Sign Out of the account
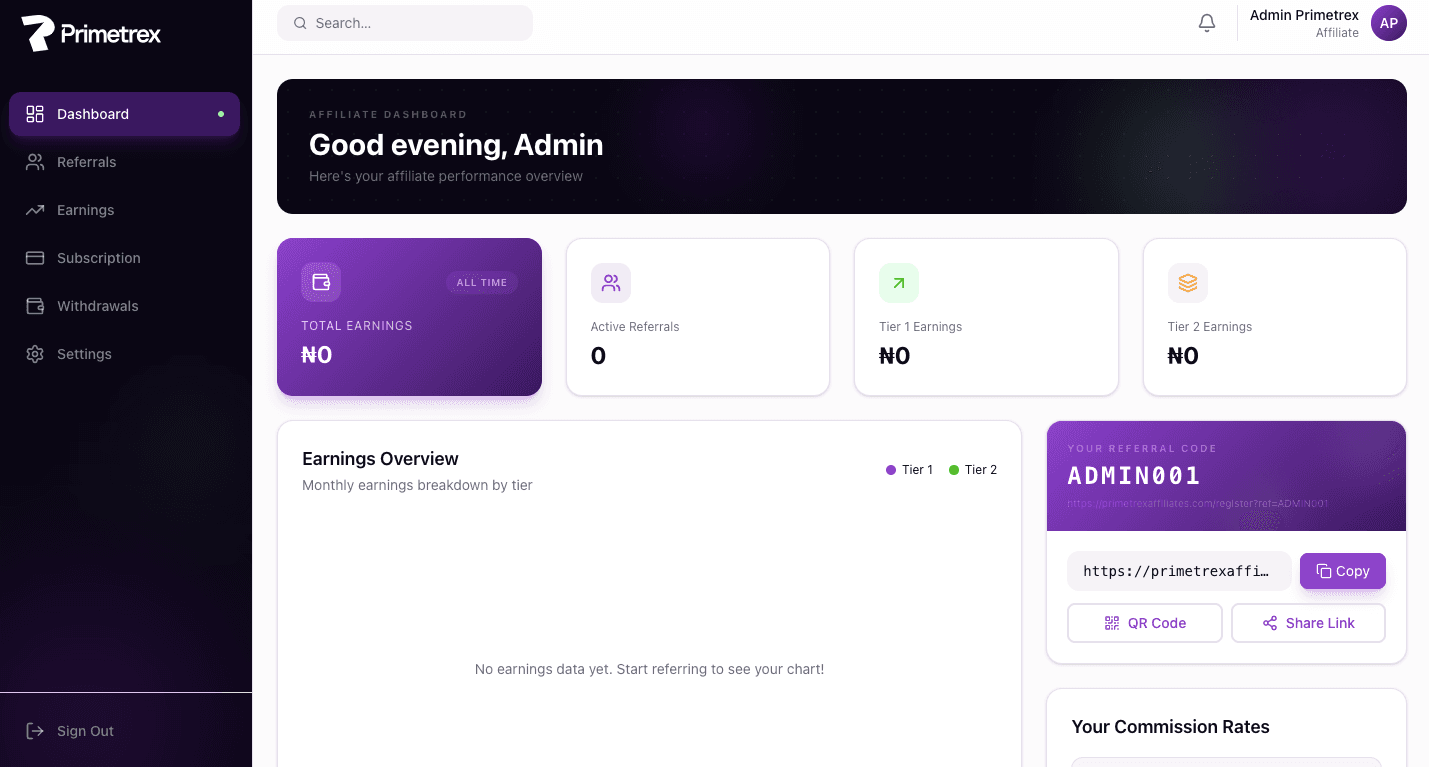The height and width of the screenshot is (767, 1429). (x=85, y=731)
